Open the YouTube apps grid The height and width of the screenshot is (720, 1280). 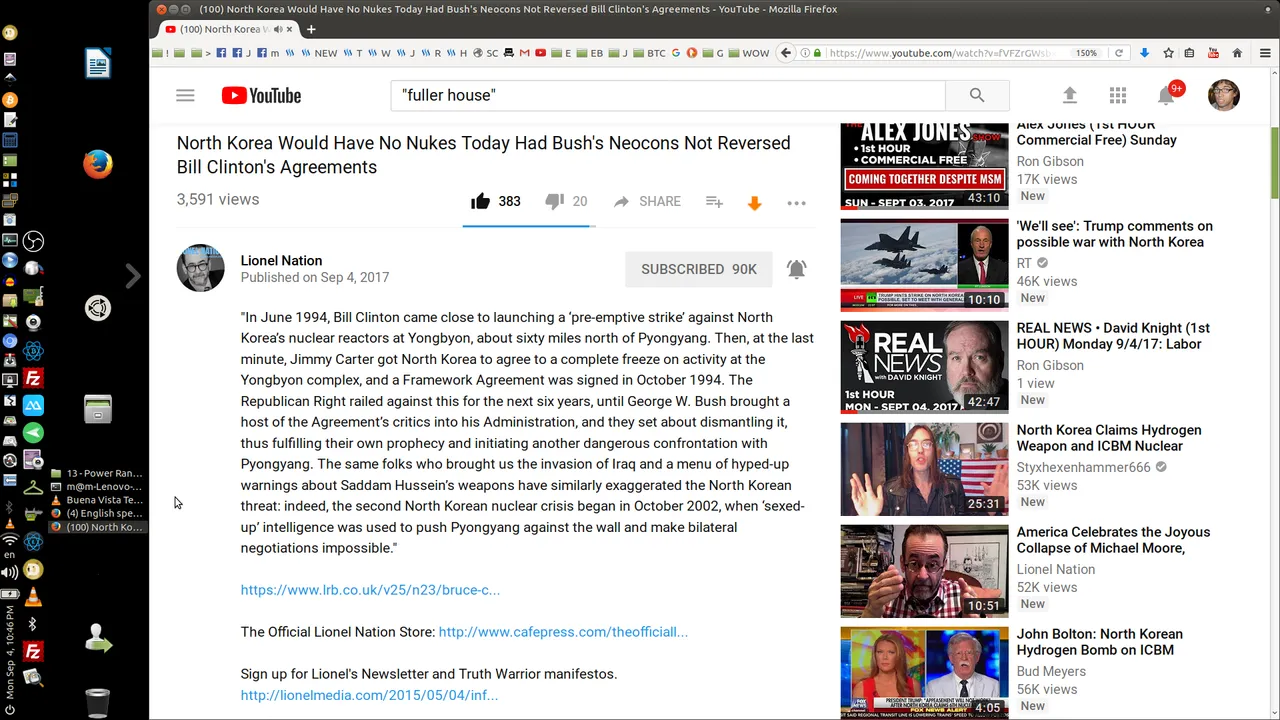1118,95
